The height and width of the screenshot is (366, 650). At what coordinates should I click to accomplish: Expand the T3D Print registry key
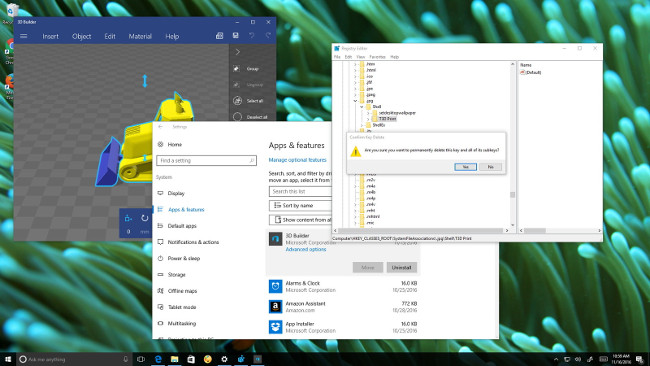point(368,119)
